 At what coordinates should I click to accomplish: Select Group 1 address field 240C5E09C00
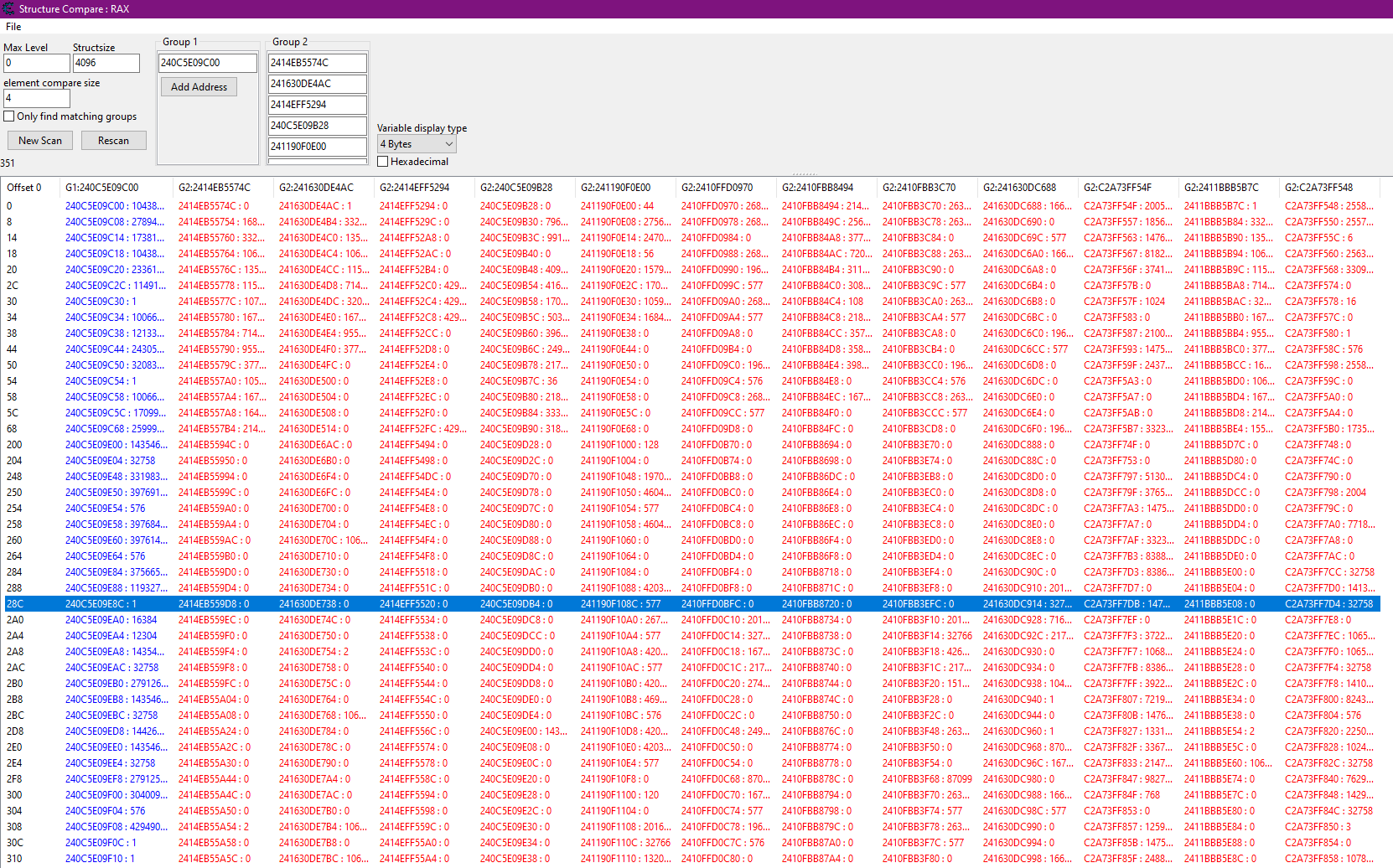point(207,63)
